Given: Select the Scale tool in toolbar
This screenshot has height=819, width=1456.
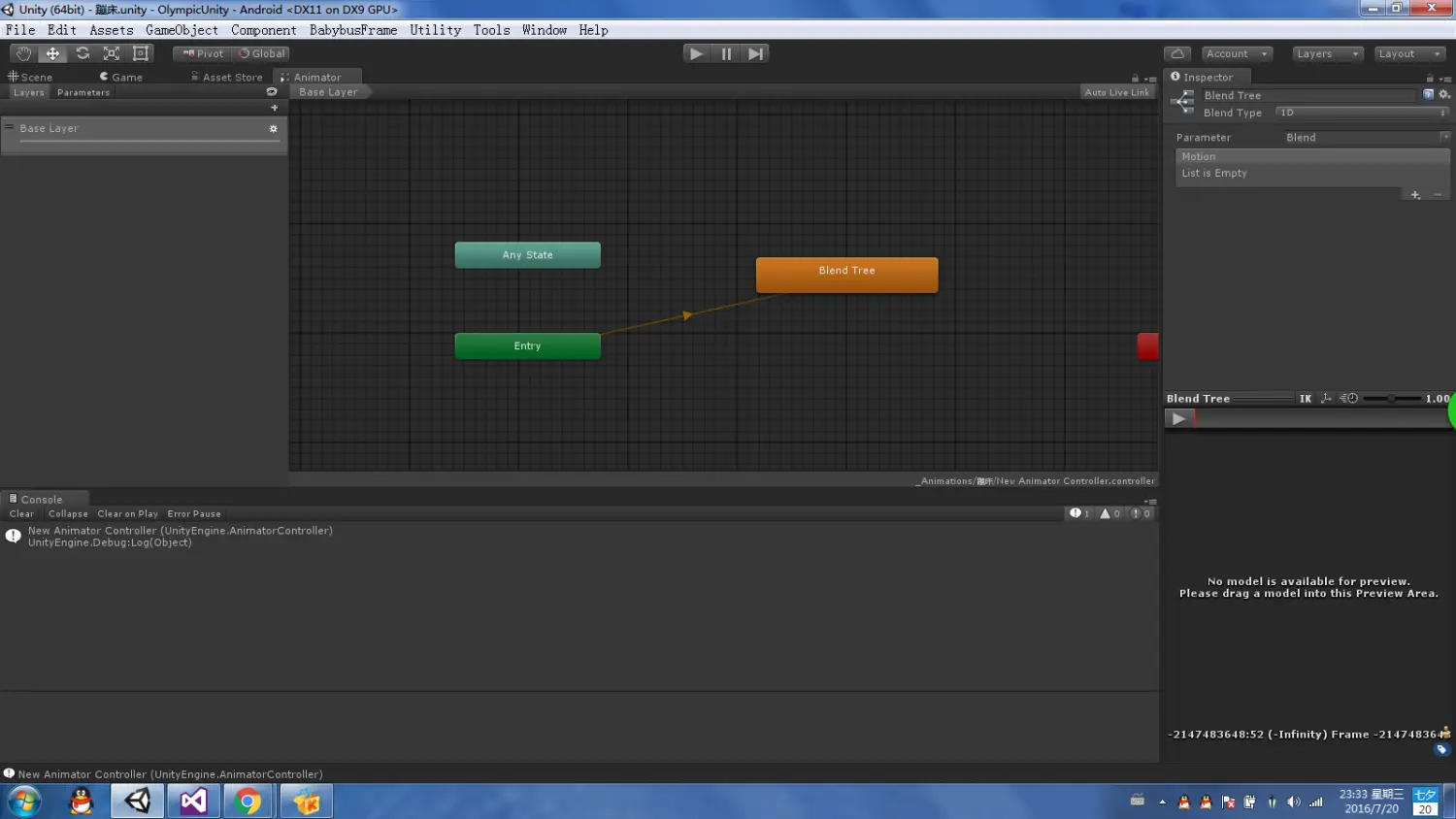Looking at the screenshot, I should [112, 53].
